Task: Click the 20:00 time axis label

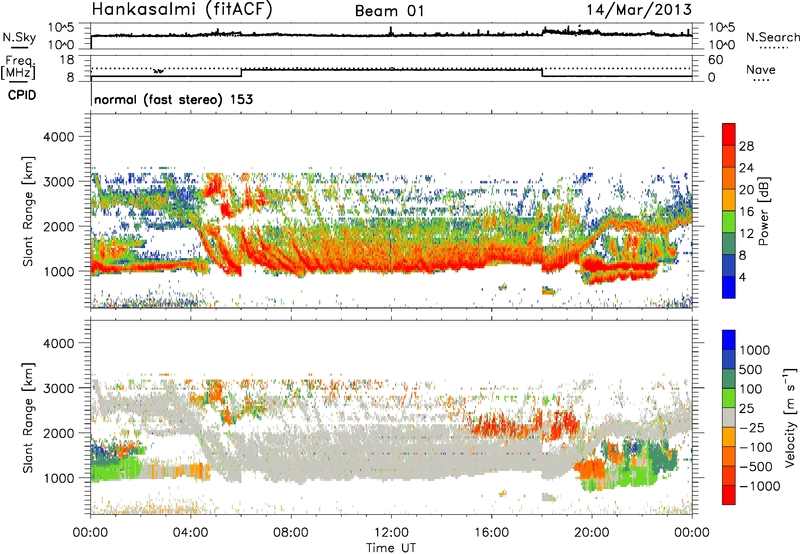Action: (592, 533)
